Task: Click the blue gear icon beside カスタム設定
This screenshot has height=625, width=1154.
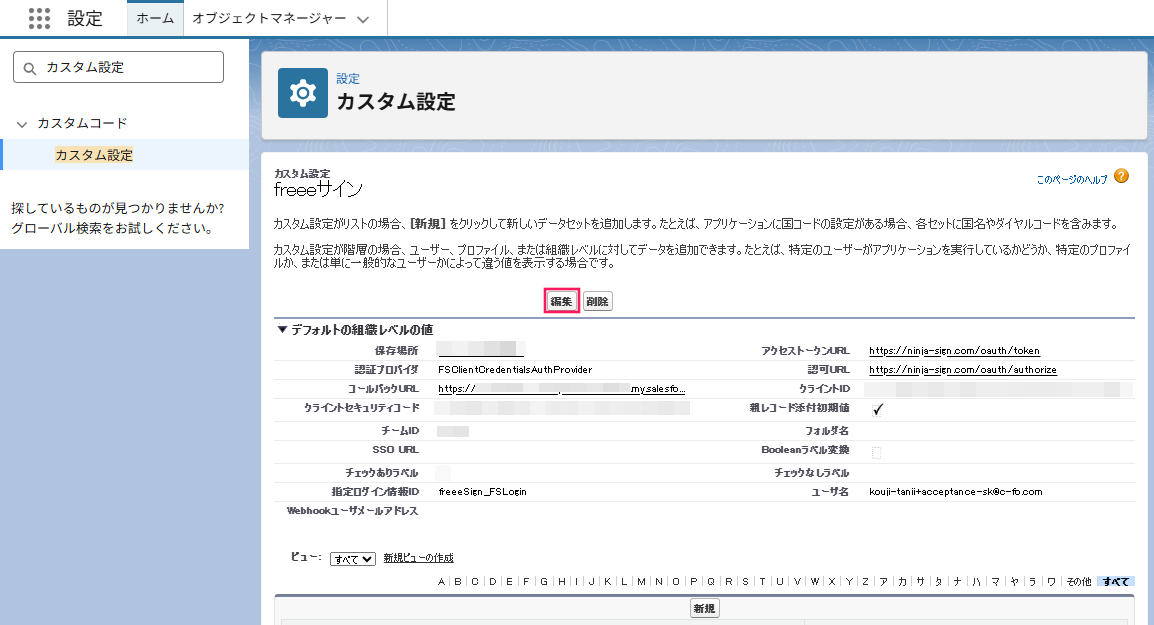Action: 302,93
